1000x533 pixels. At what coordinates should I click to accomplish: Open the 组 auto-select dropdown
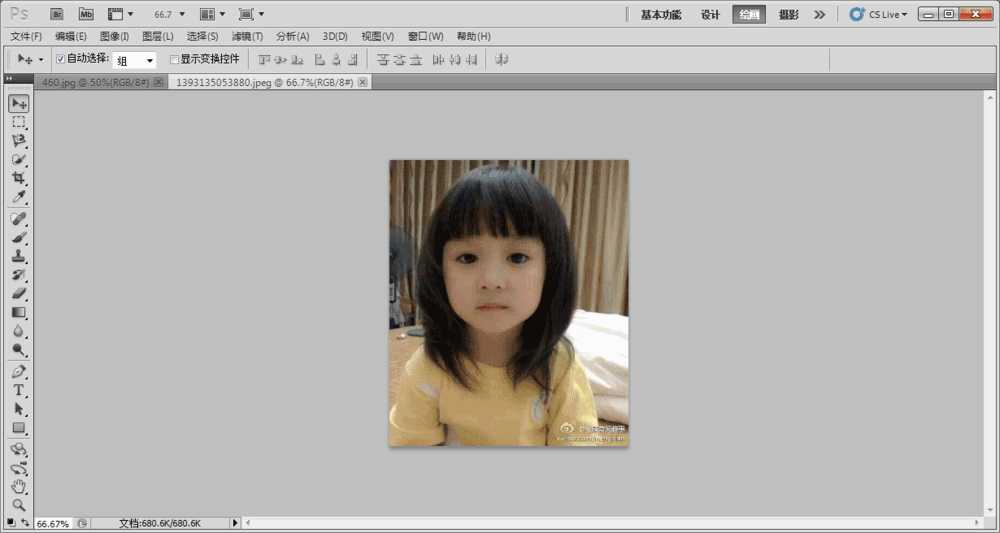135,60
